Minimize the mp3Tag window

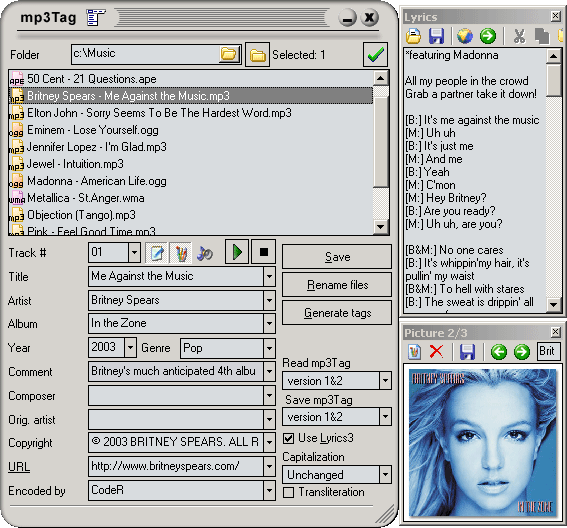[347, 18]
